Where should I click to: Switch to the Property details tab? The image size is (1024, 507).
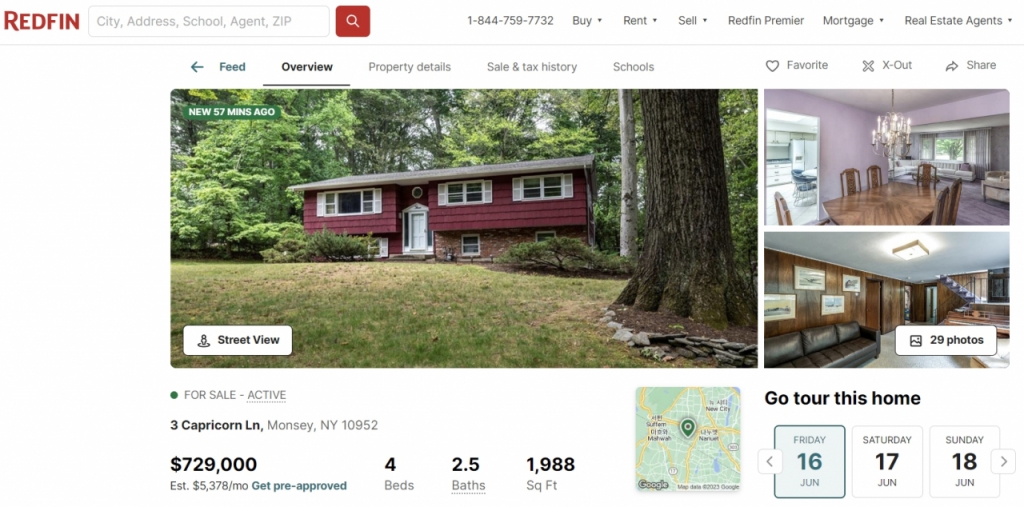(x=409, y=67)
